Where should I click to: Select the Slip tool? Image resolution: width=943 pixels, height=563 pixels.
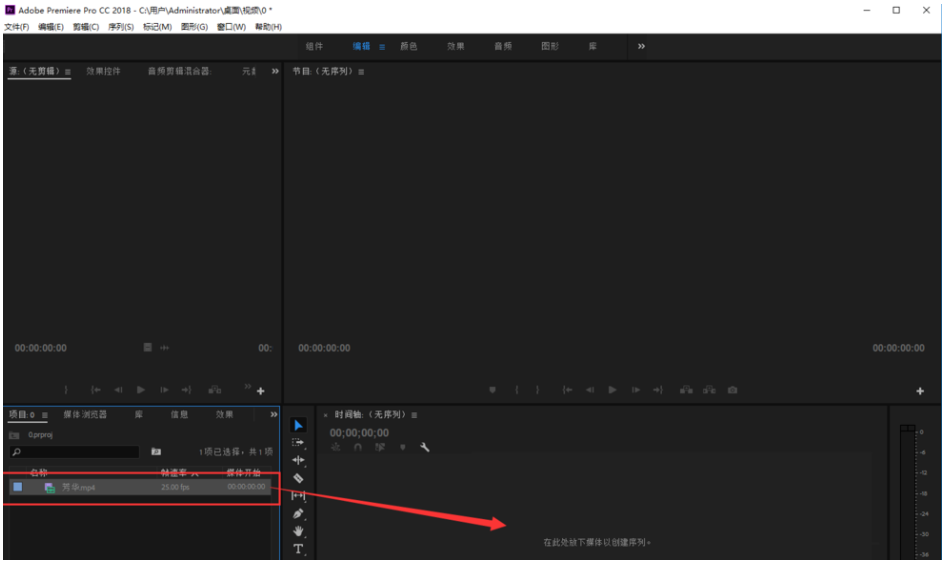[x=298, y=496]
